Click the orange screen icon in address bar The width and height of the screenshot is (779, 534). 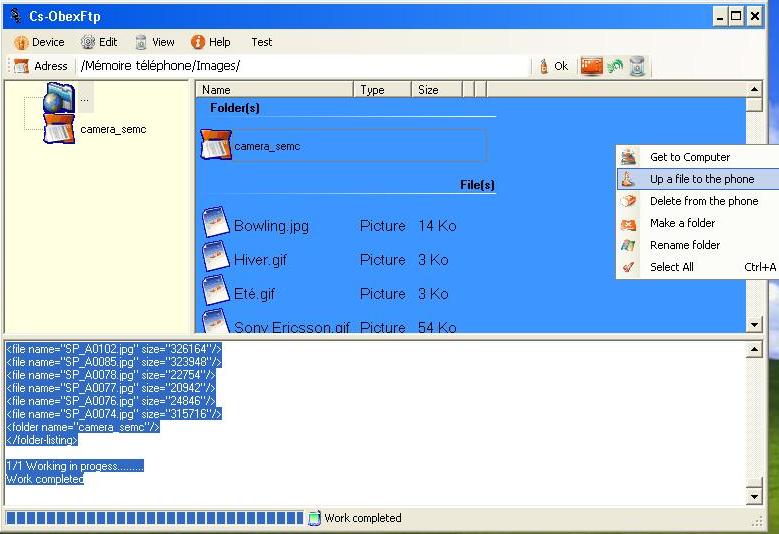pos(592,66)
